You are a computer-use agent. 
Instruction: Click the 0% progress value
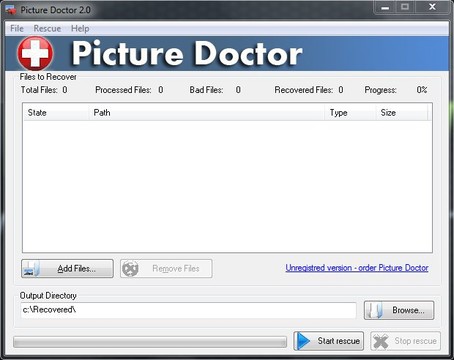[422, 90]
